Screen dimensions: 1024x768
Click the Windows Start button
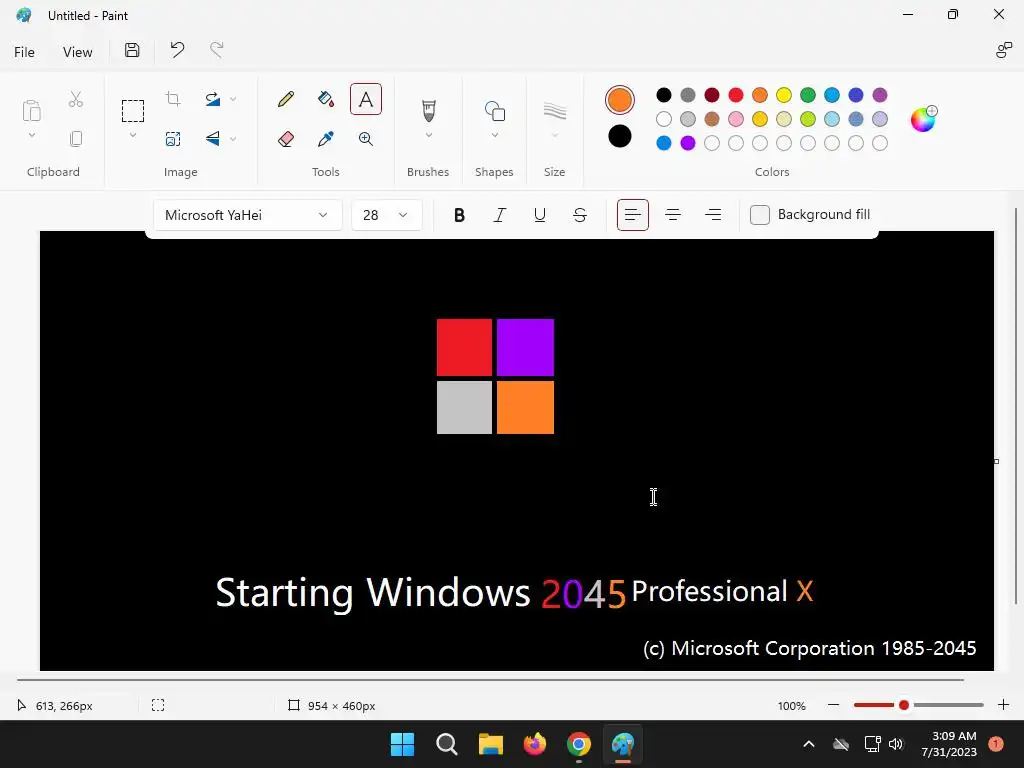402,744
